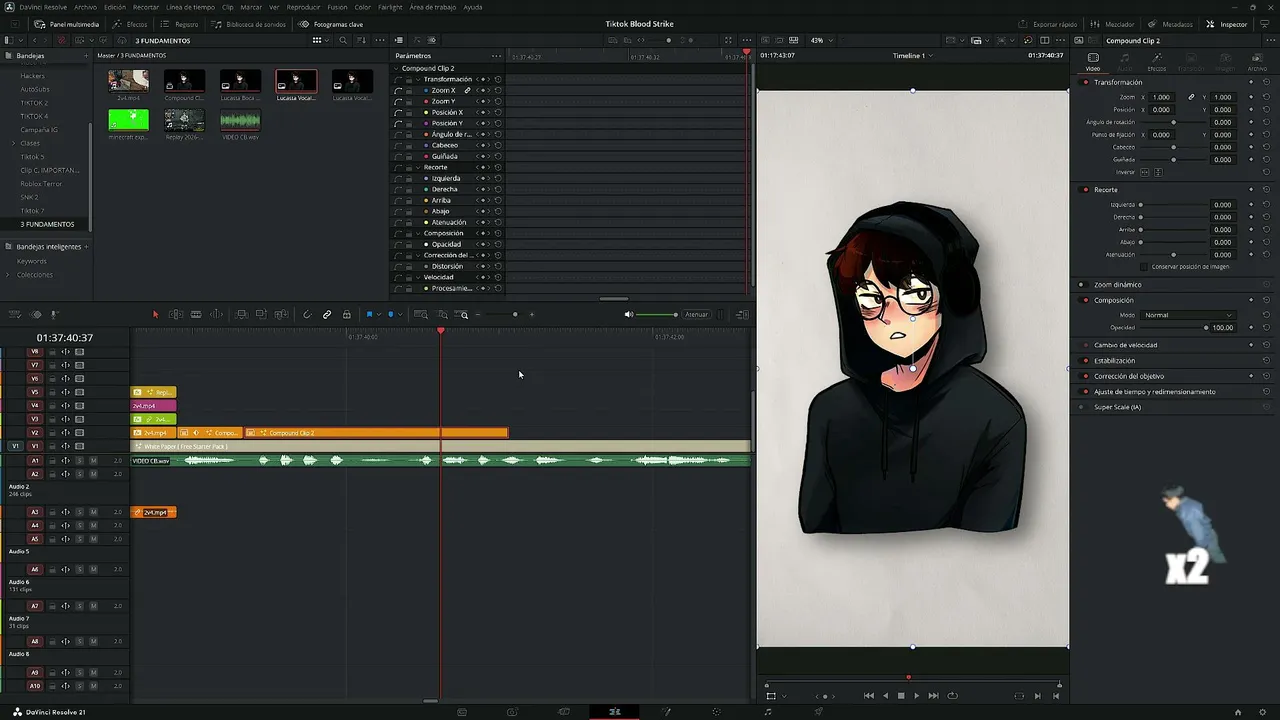Toggle the Zoom X/Y link chain in Inspector

(x=1191, y=97)
